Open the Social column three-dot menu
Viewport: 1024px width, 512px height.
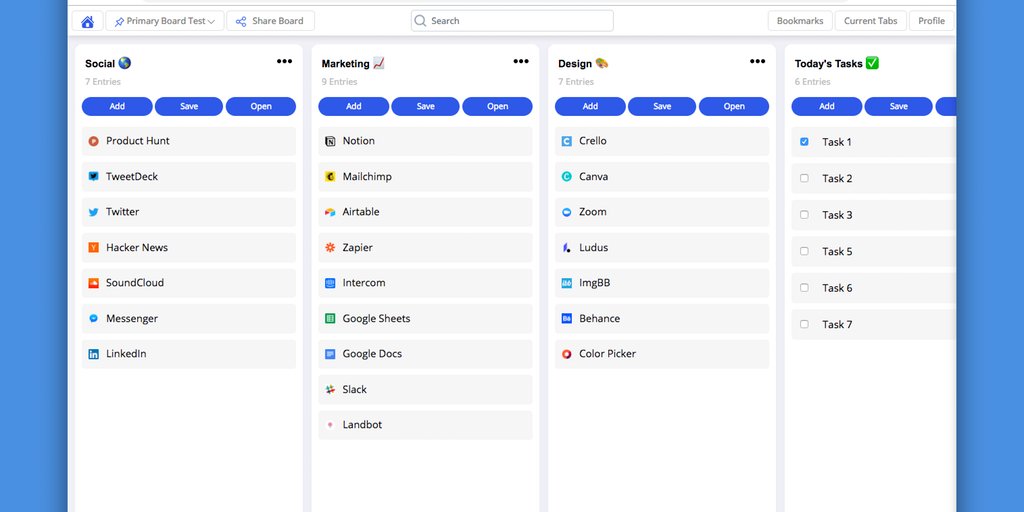[x=284, y=61]
